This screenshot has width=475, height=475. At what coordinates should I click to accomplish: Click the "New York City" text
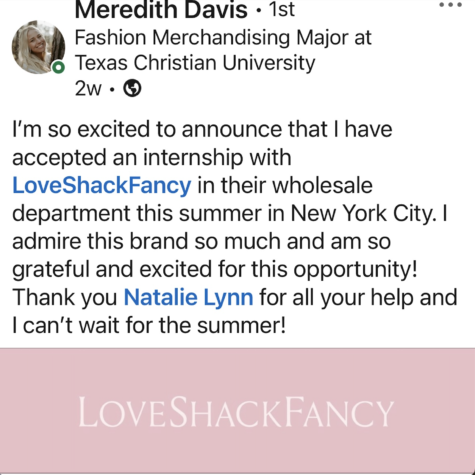[363, 213]
